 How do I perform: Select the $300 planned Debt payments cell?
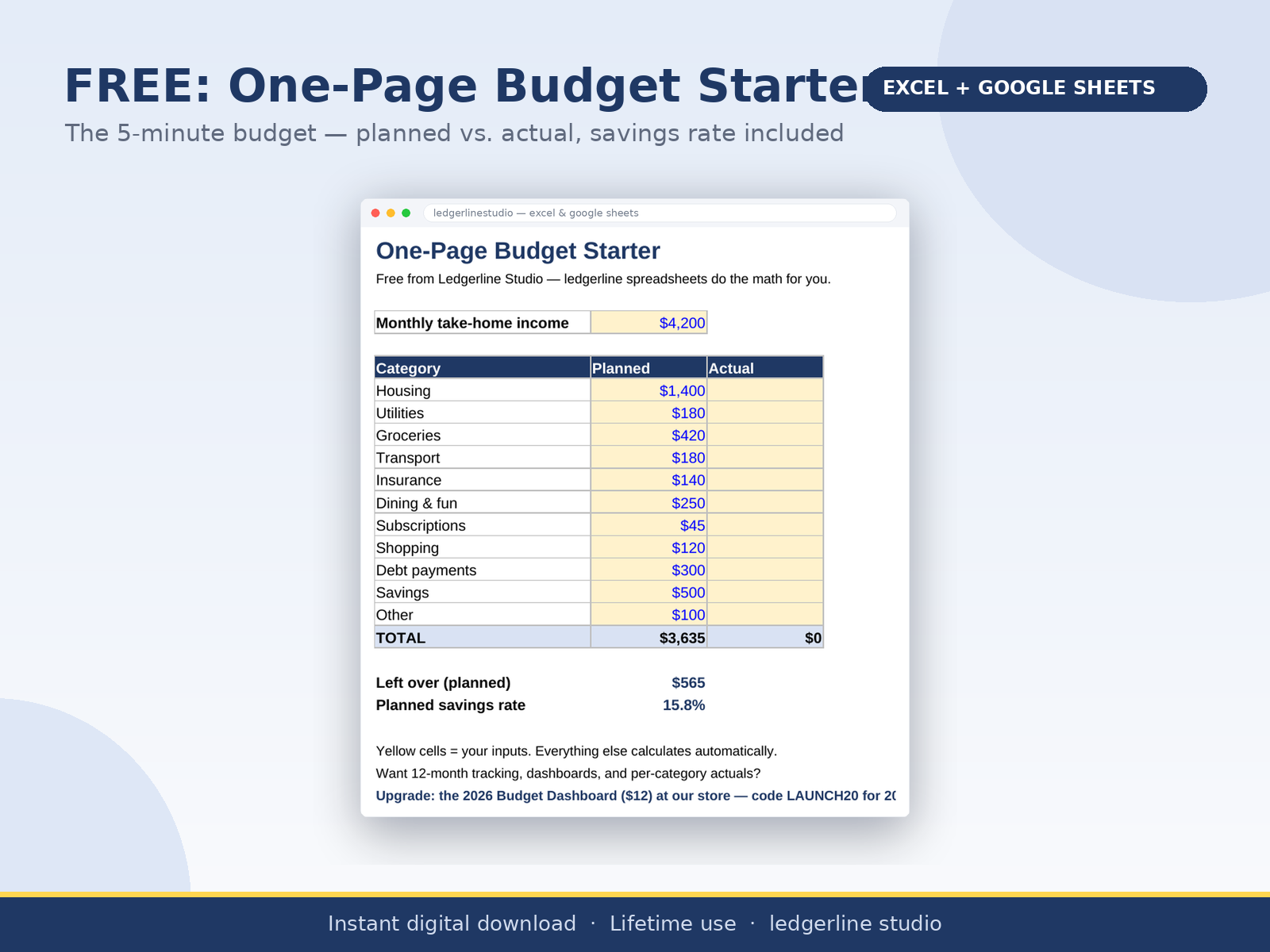[x=648, y=570]
